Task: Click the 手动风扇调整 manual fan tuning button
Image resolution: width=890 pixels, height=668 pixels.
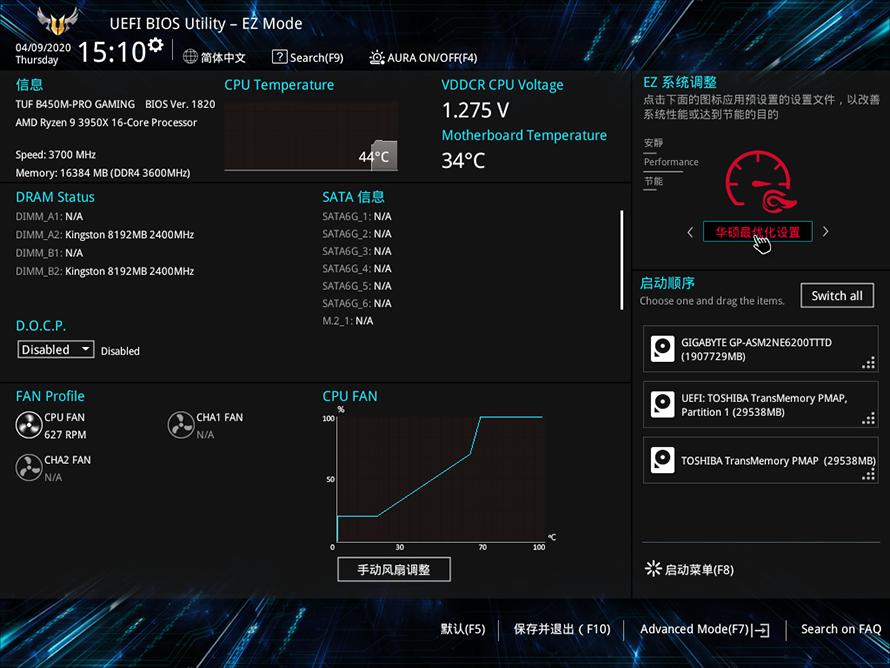Action: point(394,569)
